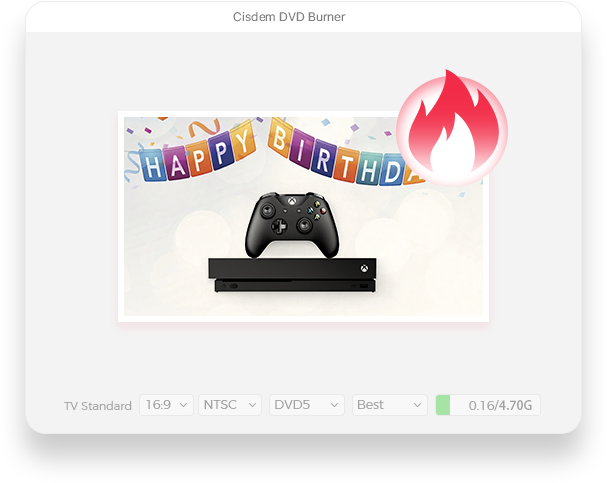The image size is (607, 483).
Task: Click the Birthday banner letters in preview
Action: [x=341, y=157]
